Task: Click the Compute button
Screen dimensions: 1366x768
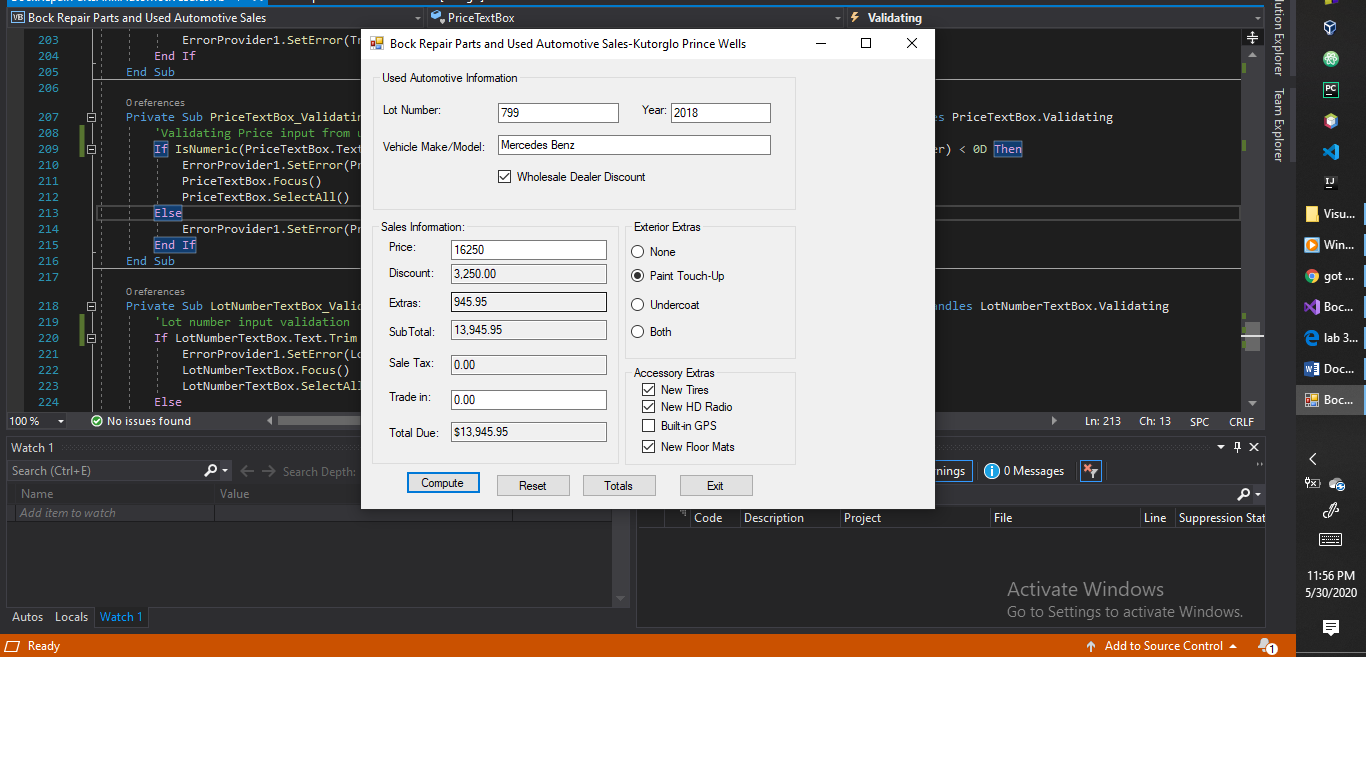Action: 443,483
